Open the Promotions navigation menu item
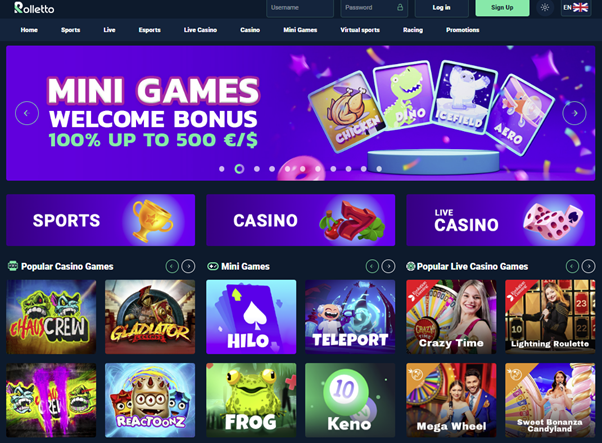The height and width of the screenshot is (443, 602). pyautogui.click(x=462, y=30)
